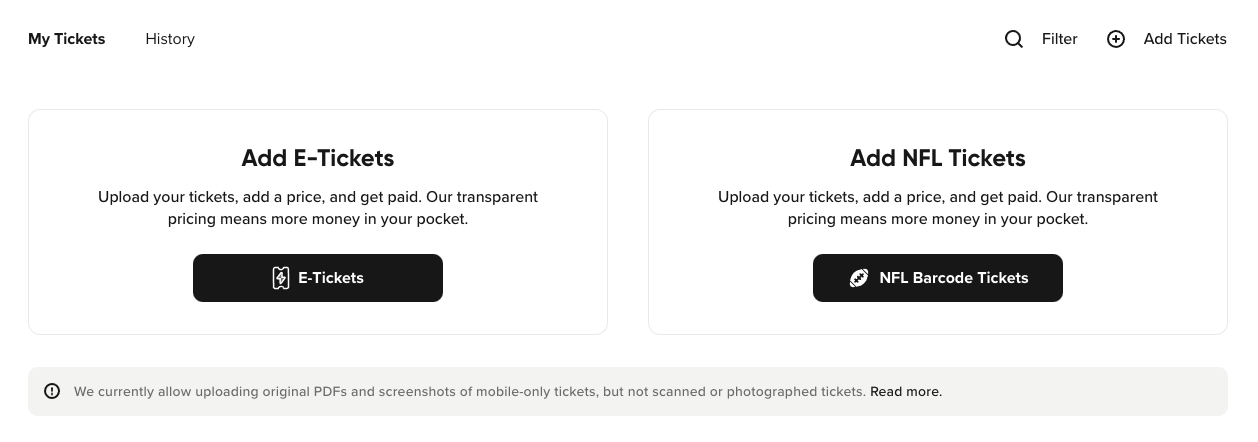The image size is (1258, 442).
Task: Click the exclamation info icon in notice
Action: [52, 391]
